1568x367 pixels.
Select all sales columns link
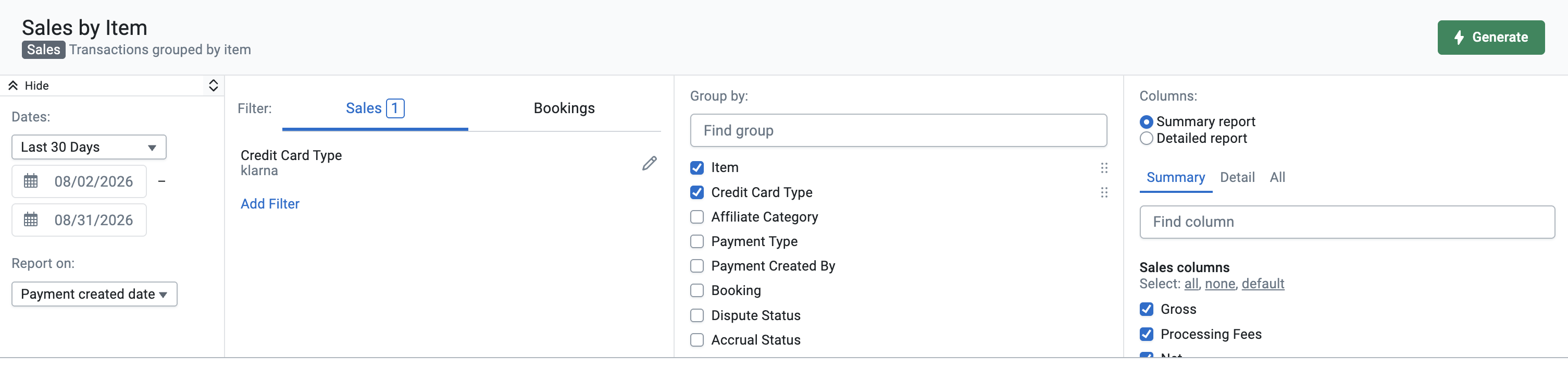(x=1191, y=284)
